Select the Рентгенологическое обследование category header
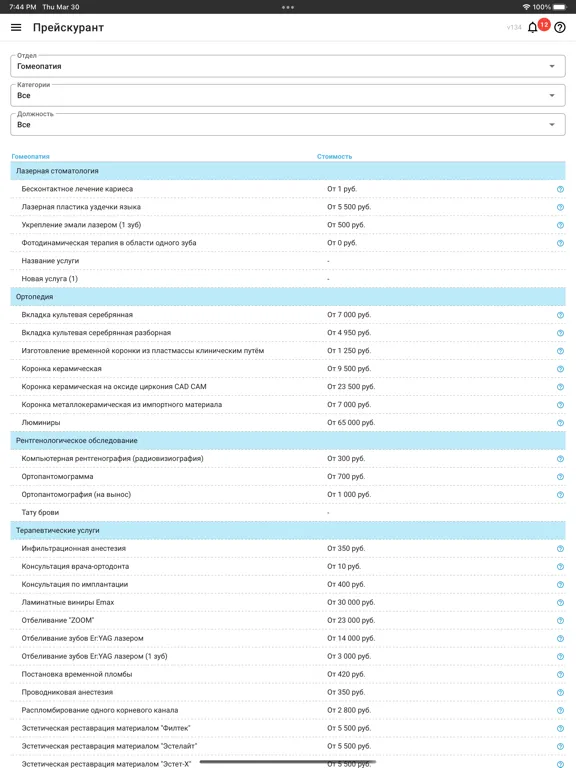Viewport: 576px width, 768px height. click(x=288, y=441)
